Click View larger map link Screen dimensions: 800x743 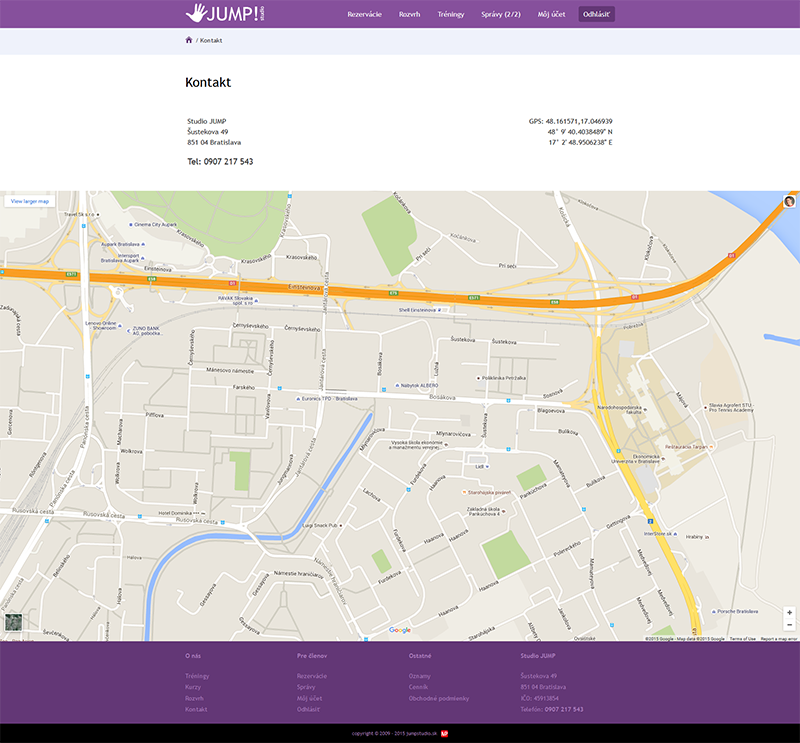coord(30,201)
